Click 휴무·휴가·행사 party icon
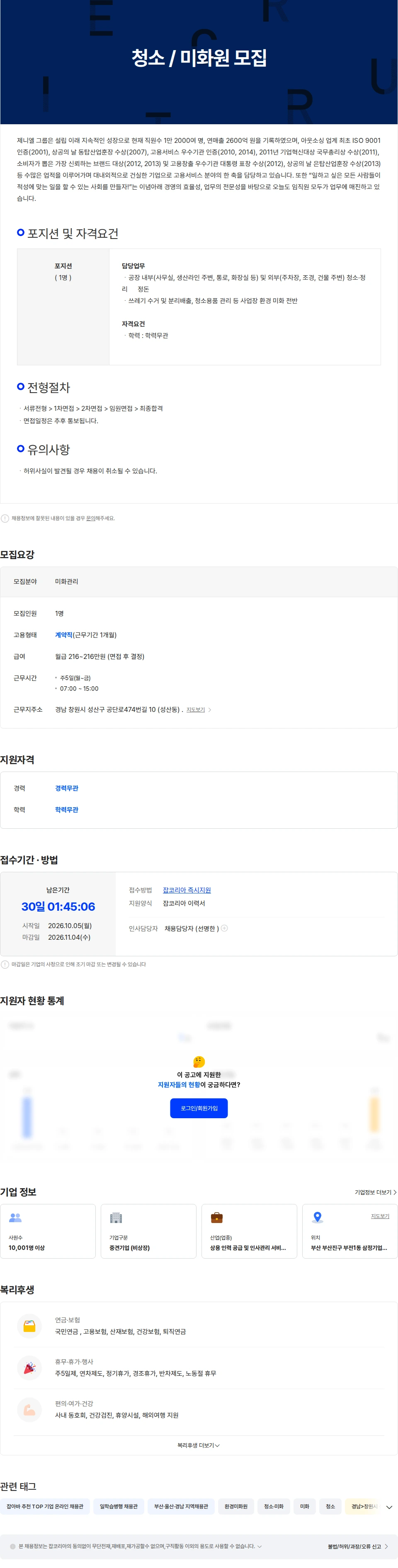The image size is (398, 1568). (x=29, y=1368)
